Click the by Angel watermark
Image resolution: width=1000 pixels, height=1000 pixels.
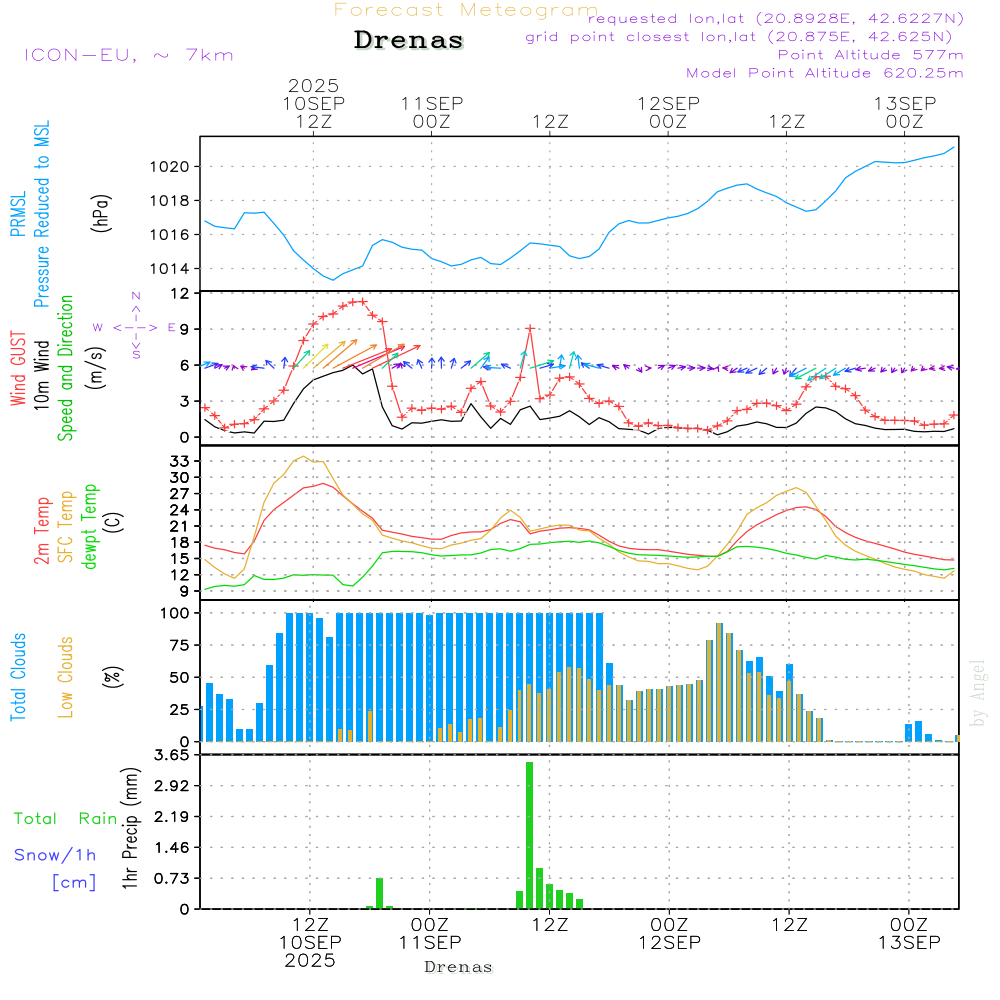(x=979, y=694)
